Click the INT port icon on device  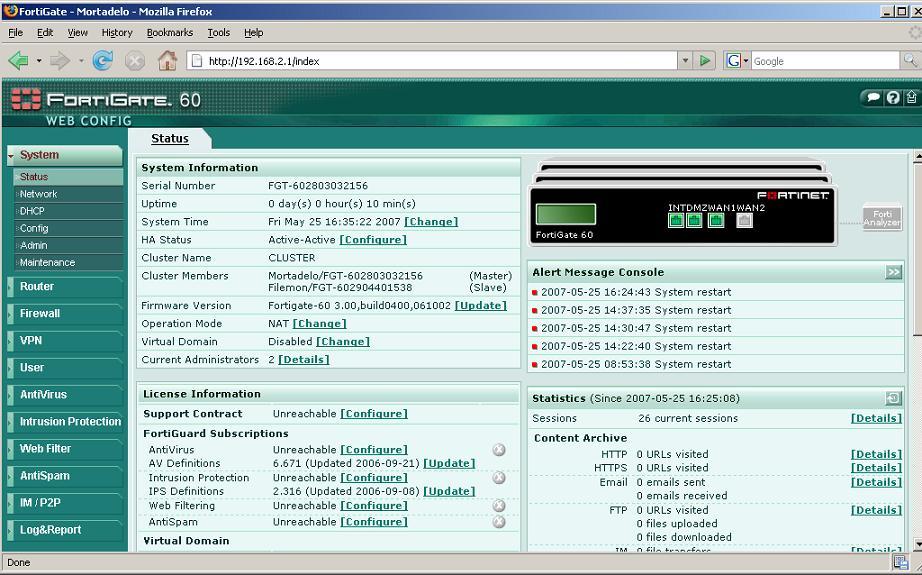pyautogui.click(x=676, y=220)
